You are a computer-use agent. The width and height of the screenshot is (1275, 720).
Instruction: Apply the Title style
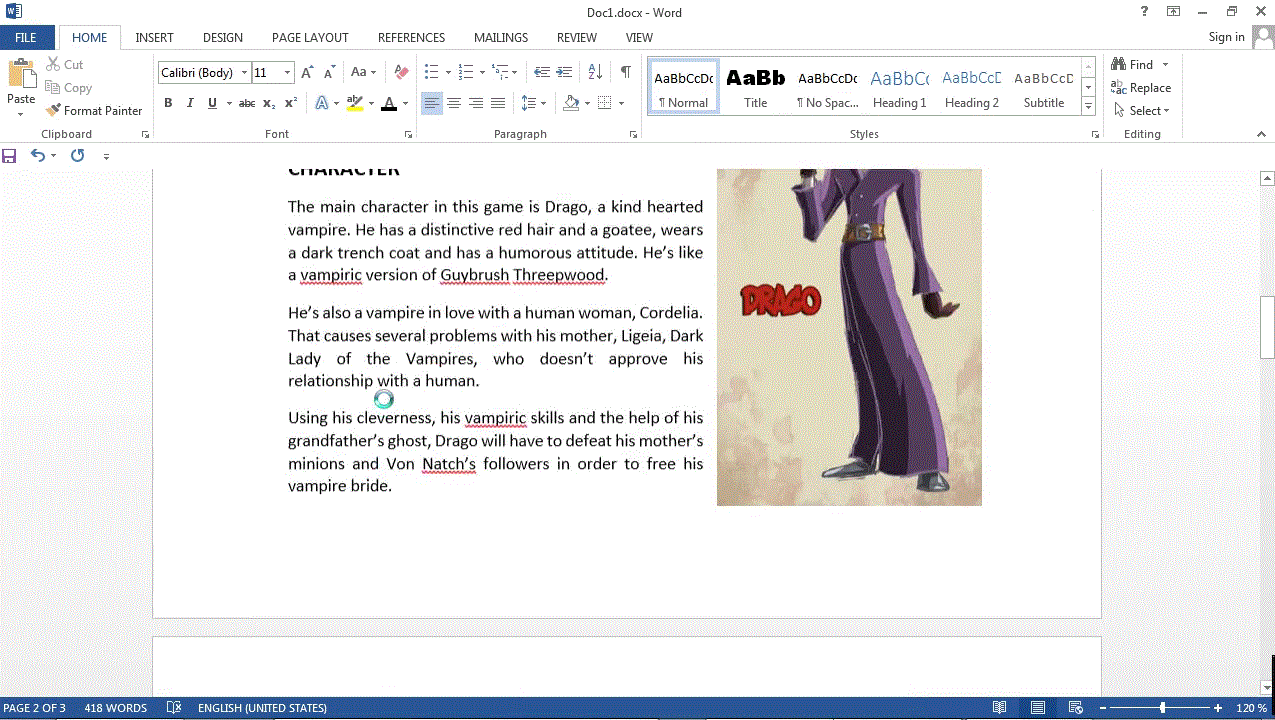756,87
